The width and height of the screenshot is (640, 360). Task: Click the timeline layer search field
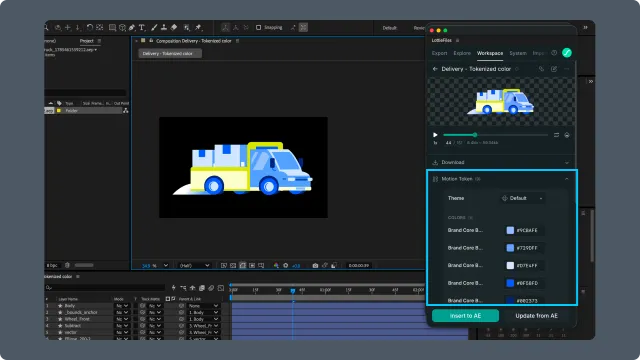click(105, 288)
